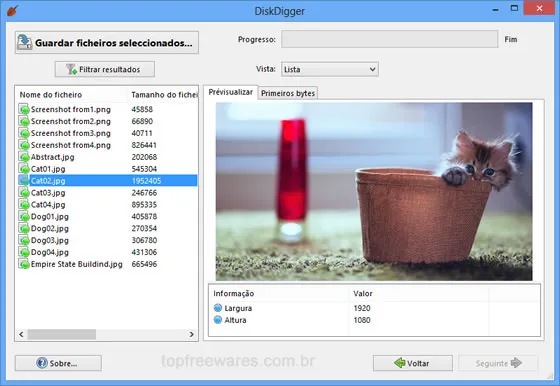This screenshot has width=560, height=386.
Task: Click the Altura row label
Action: click(x=235, y=320)
